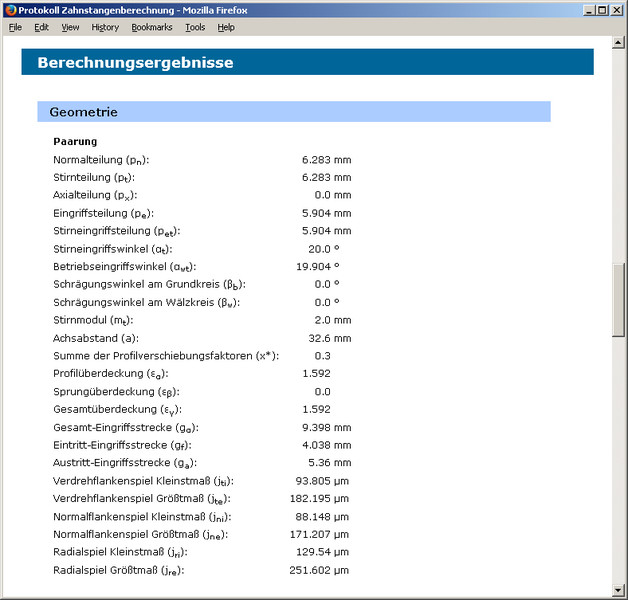628x600 pixels.
Task: Open the View menu
Action: [x=70, y=27]
